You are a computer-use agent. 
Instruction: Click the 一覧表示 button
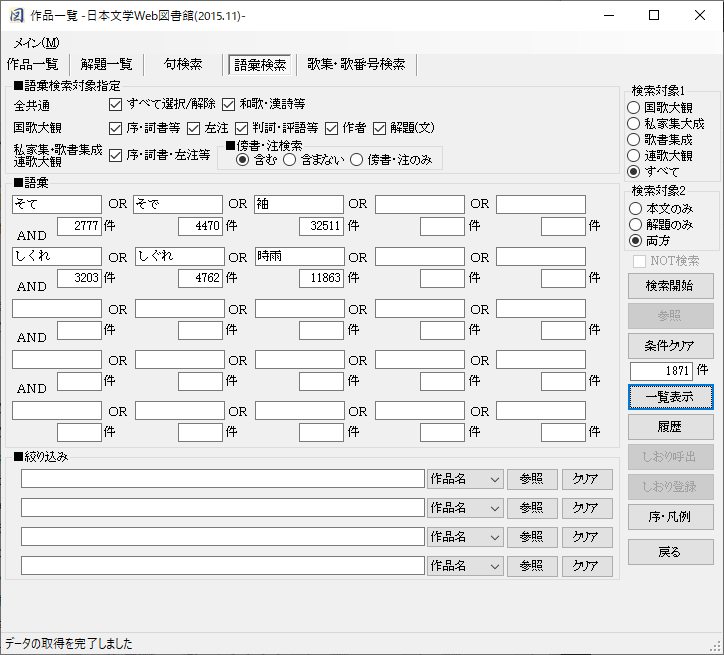(x=670, y=397)
